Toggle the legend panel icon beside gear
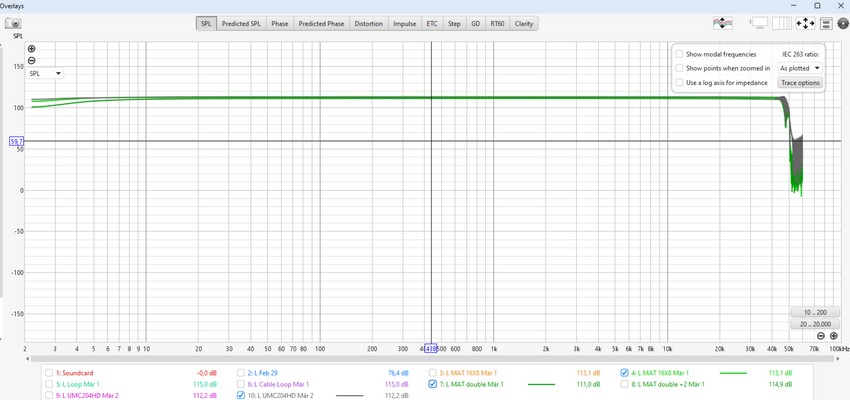850x400 pixels. (826, 23)
